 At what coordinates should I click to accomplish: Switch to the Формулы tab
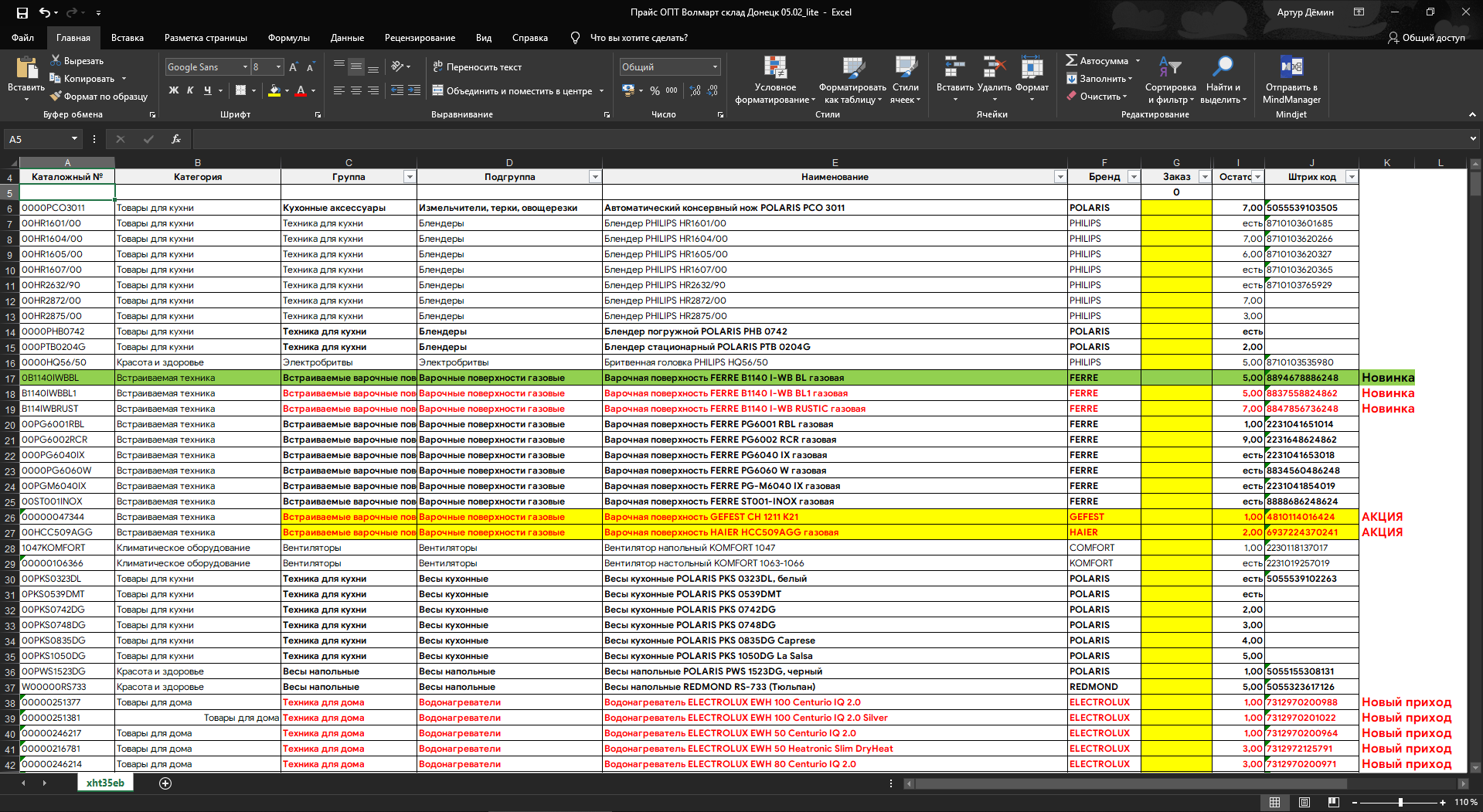click(289, 38)
